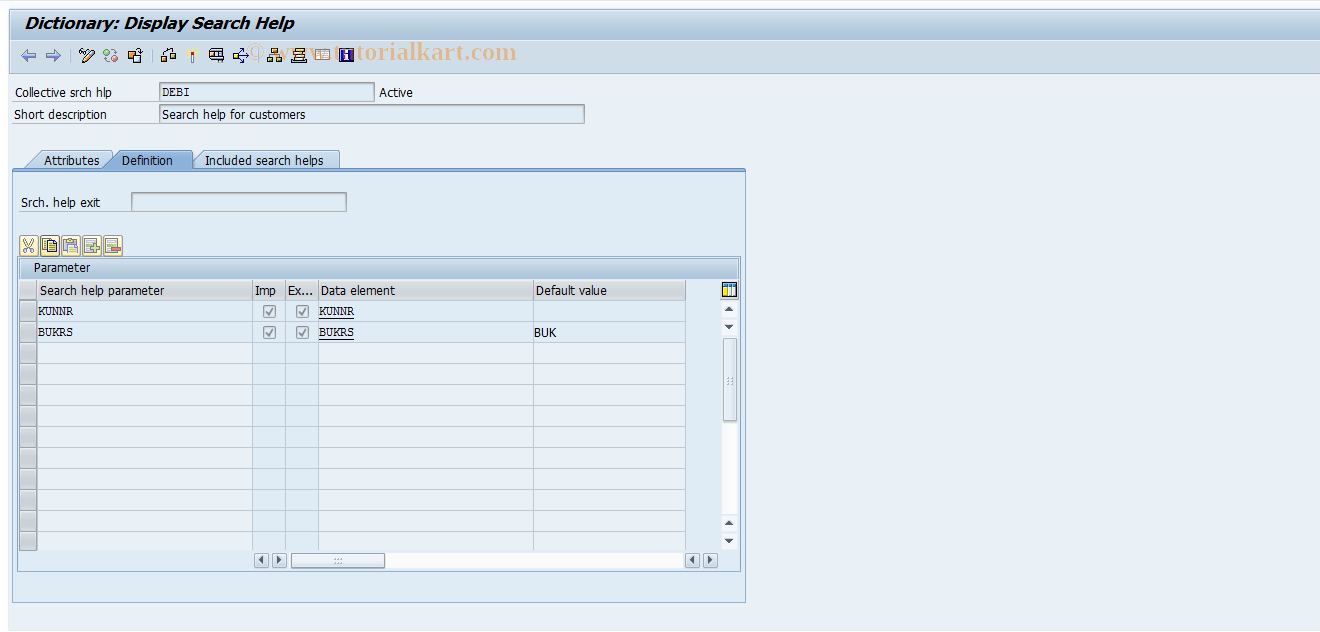Click the Short description field

tap(372, 114)
